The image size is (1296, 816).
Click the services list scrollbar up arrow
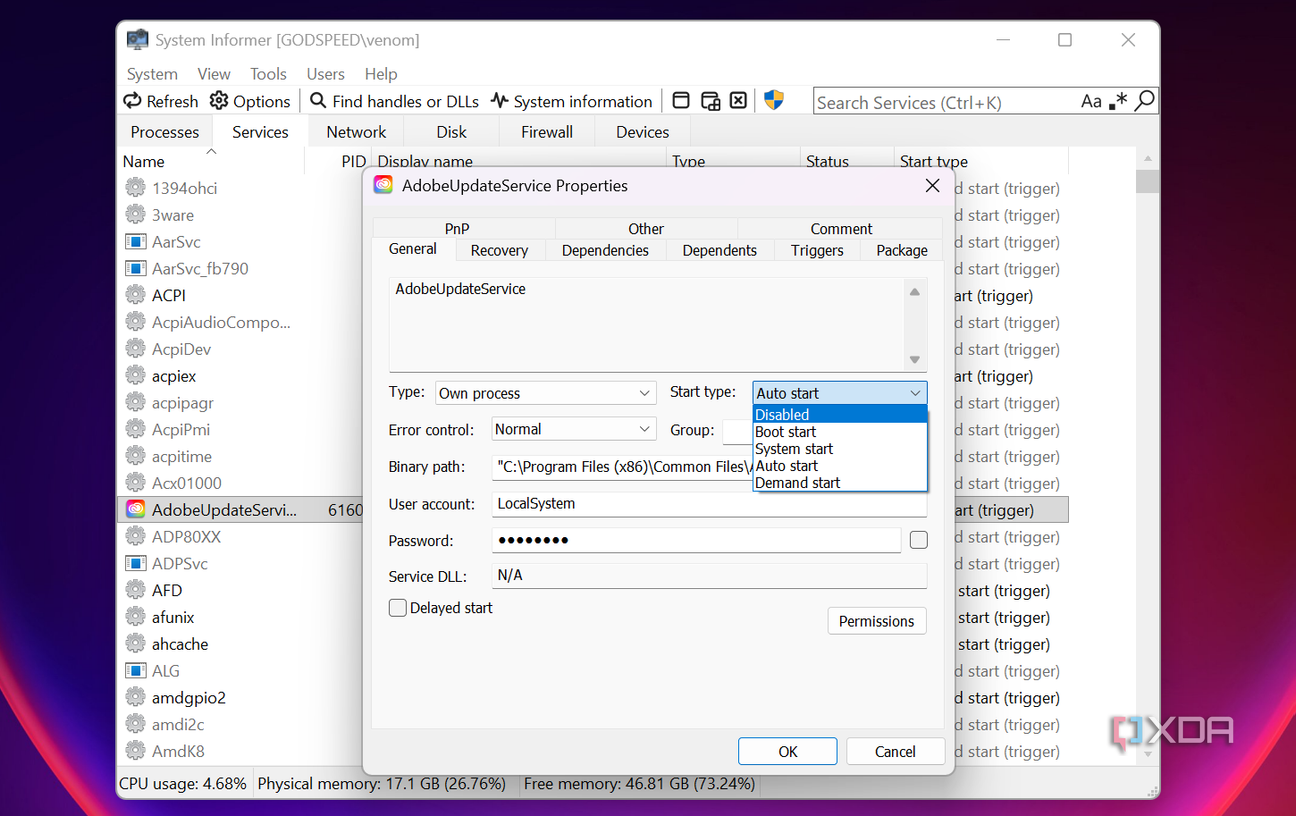pos(1147,159)
